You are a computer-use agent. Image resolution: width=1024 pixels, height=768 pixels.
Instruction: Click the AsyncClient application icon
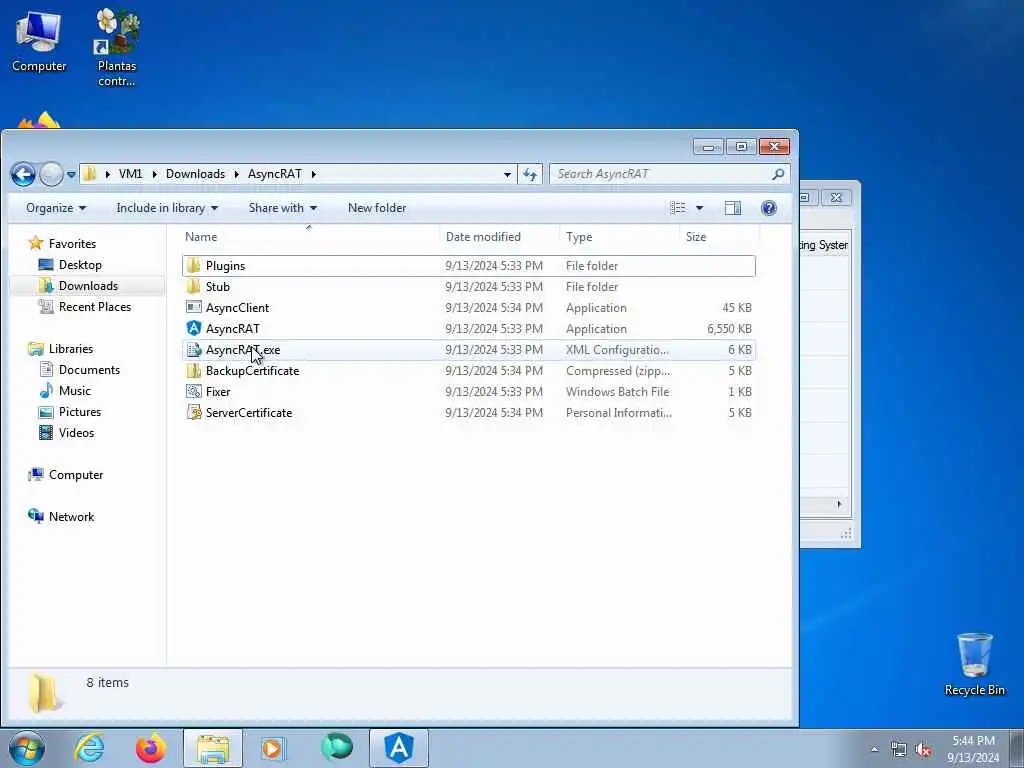tap(193, 308)
